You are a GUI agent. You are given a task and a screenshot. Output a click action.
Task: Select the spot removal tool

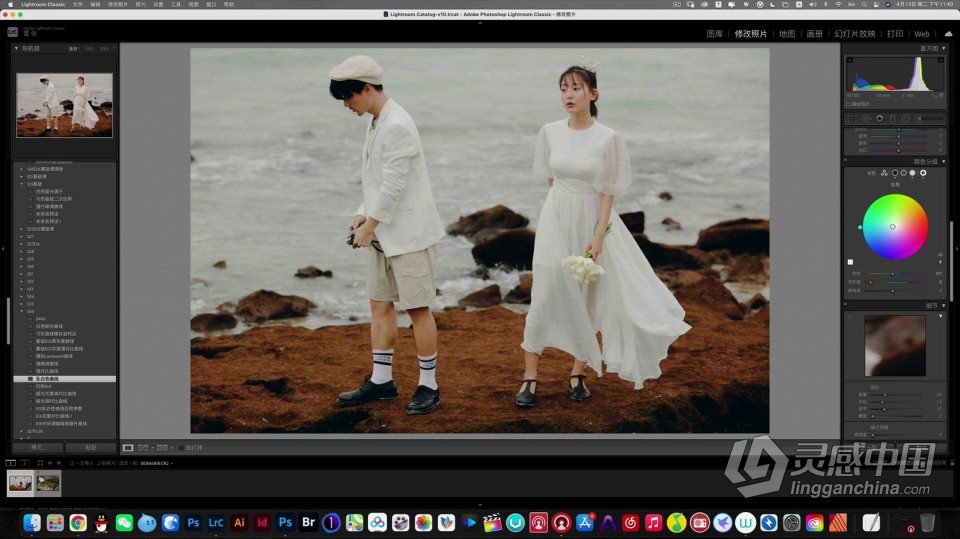865,118
